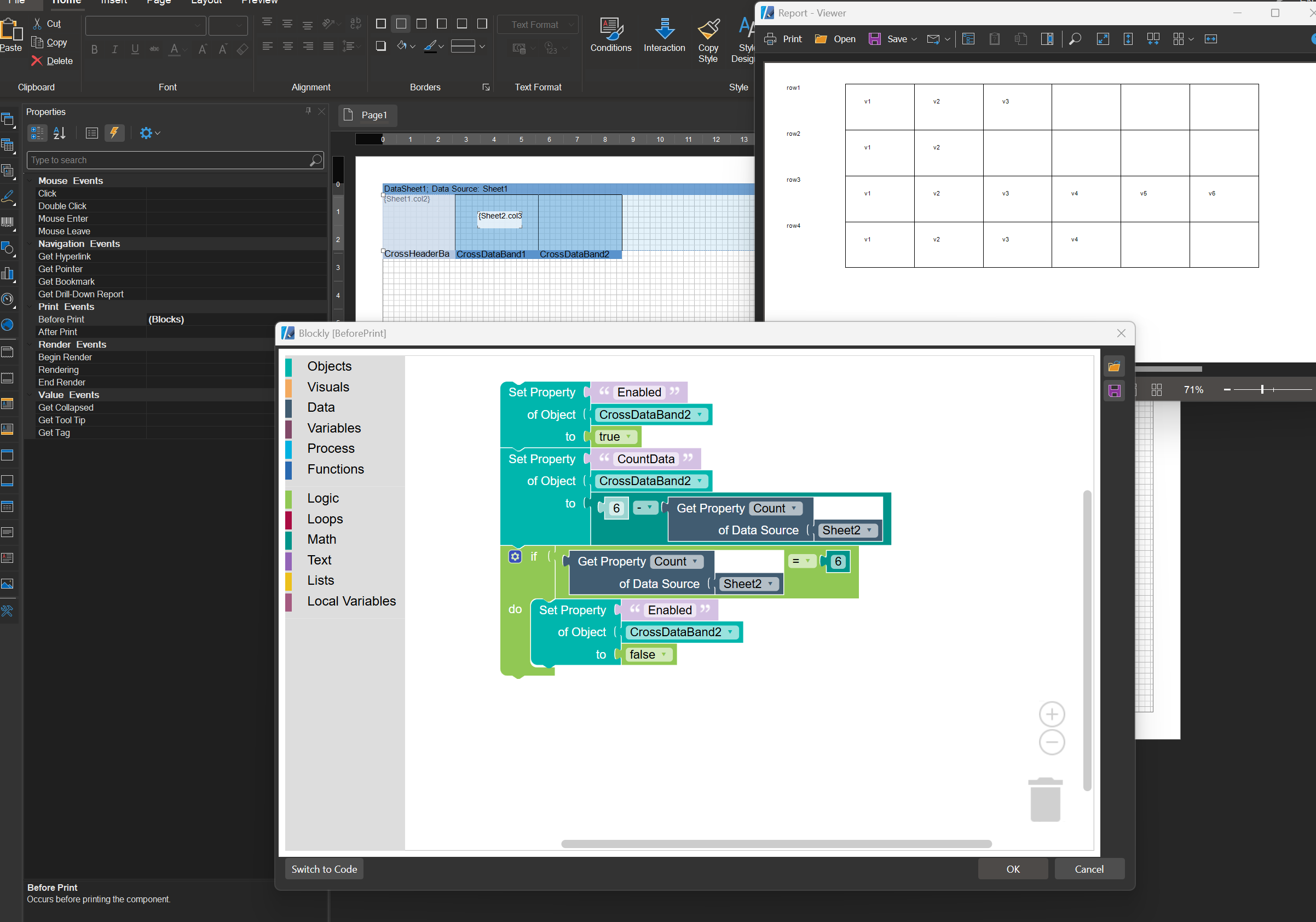Click the Blockly zoom out minus icon
1316x922 pixels.
click(x=1051, y=742)
